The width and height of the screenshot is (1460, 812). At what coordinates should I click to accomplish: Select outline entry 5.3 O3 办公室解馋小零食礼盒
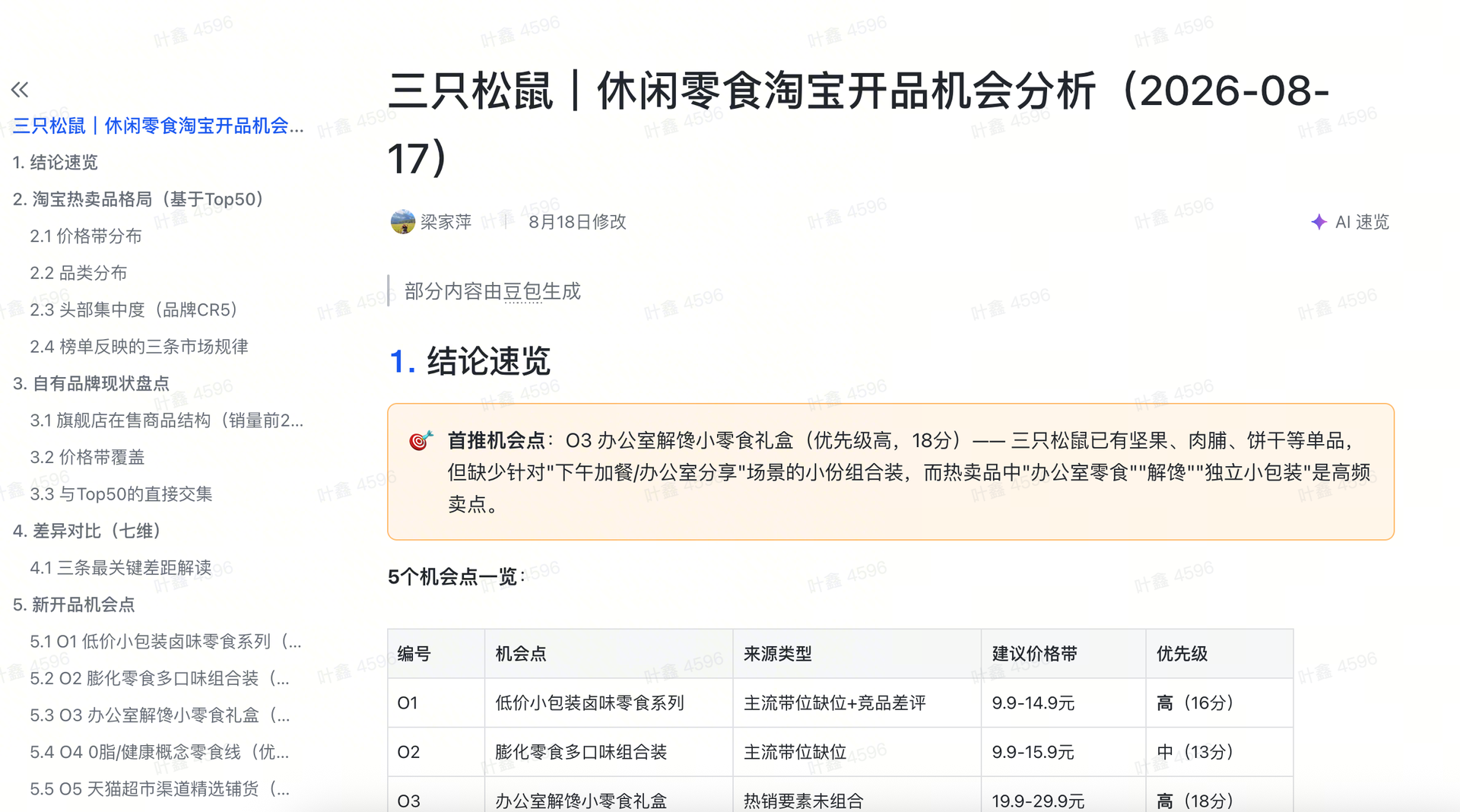coord(160,715)
